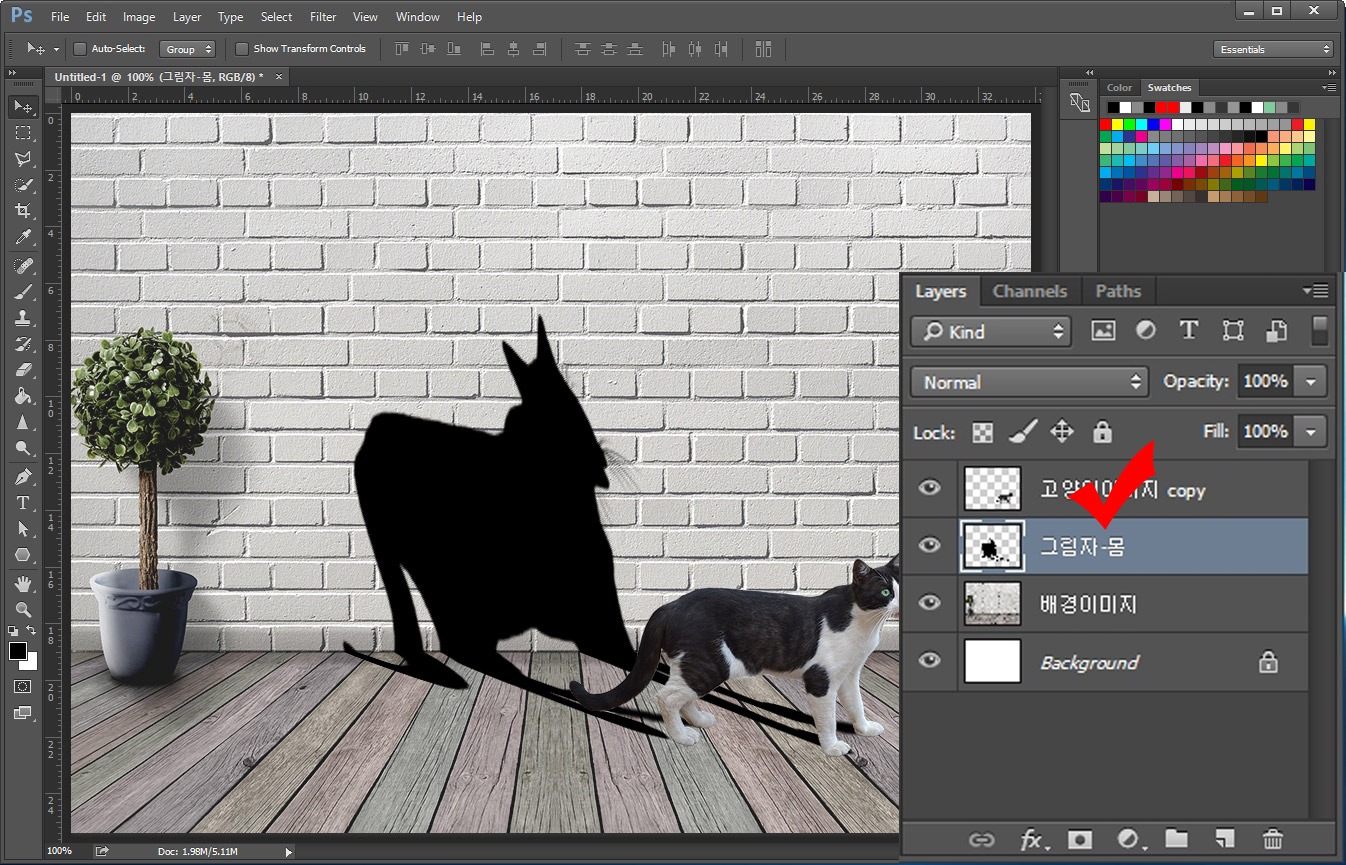Open the layer style fx menu

(x=1033, y=840)
